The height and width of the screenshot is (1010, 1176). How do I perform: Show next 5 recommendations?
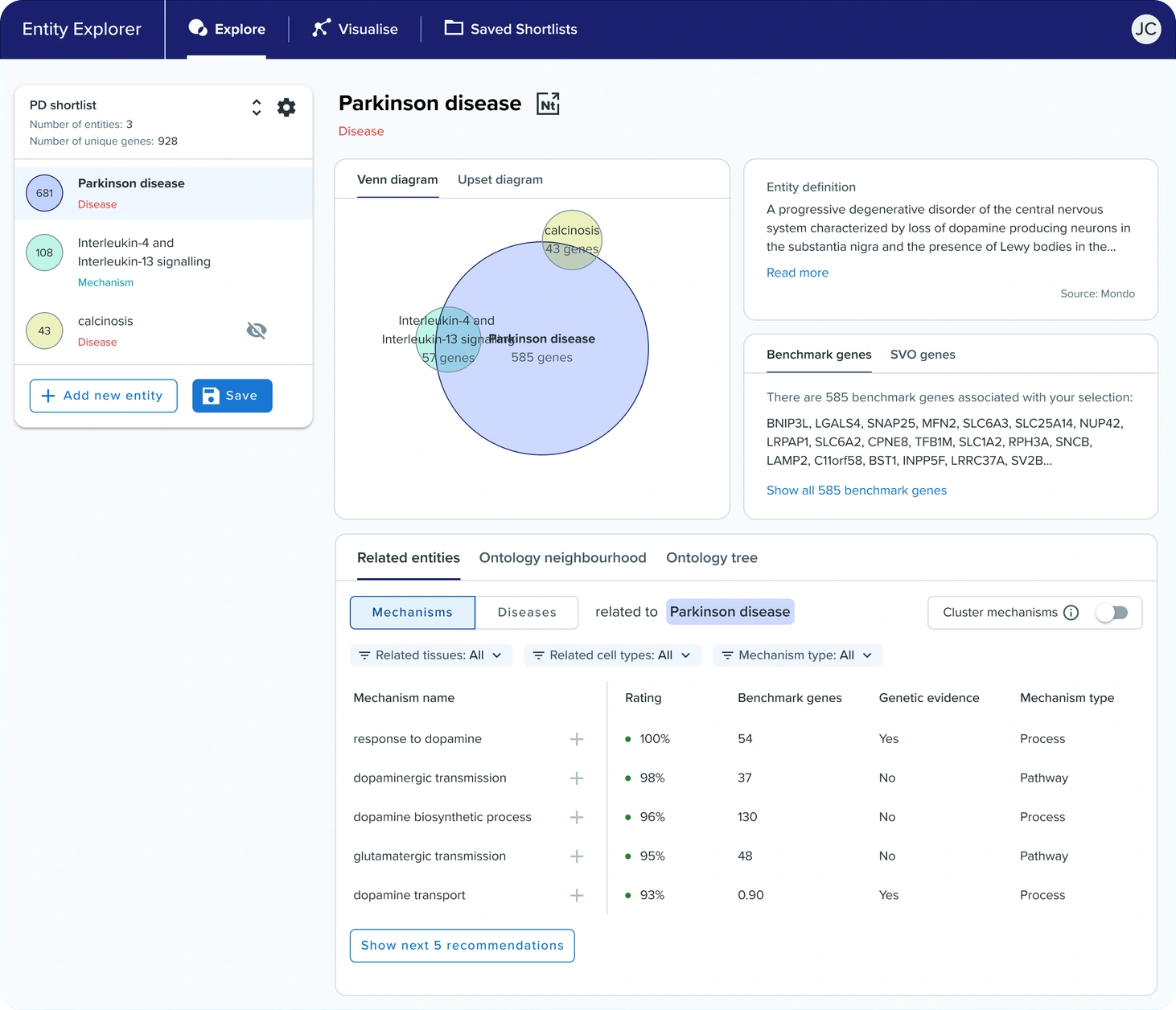point(463,946)
